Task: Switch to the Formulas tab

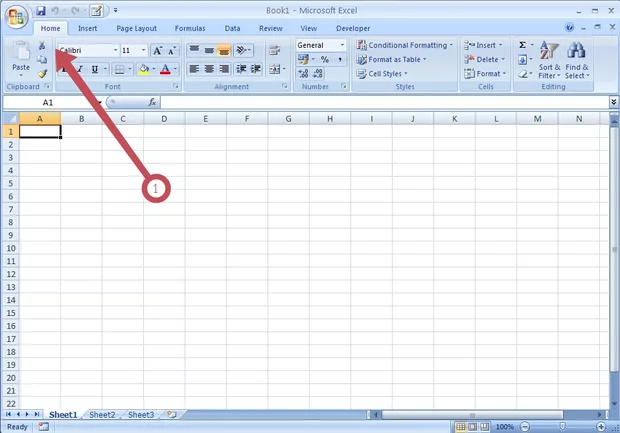Action: pyautogui.click(x=190, y=28)
